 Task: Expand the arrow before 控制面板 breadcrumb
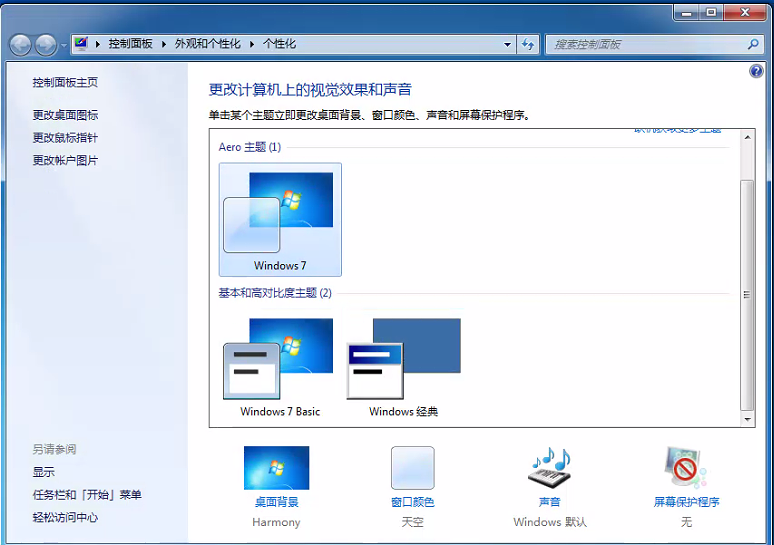pos(98,44)
